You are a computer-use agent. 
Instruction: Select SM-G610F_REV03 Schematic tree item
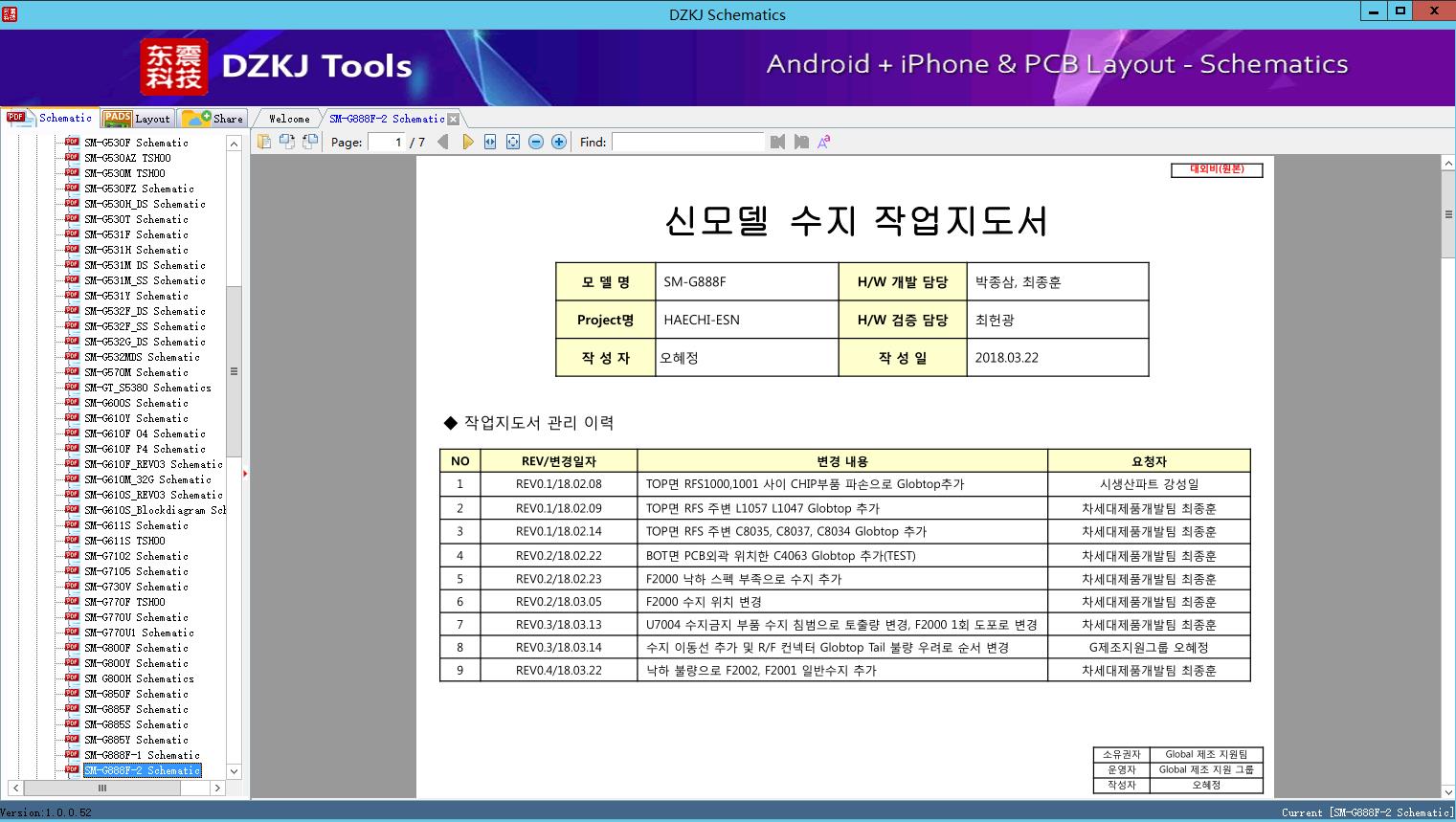click(153, 464)
